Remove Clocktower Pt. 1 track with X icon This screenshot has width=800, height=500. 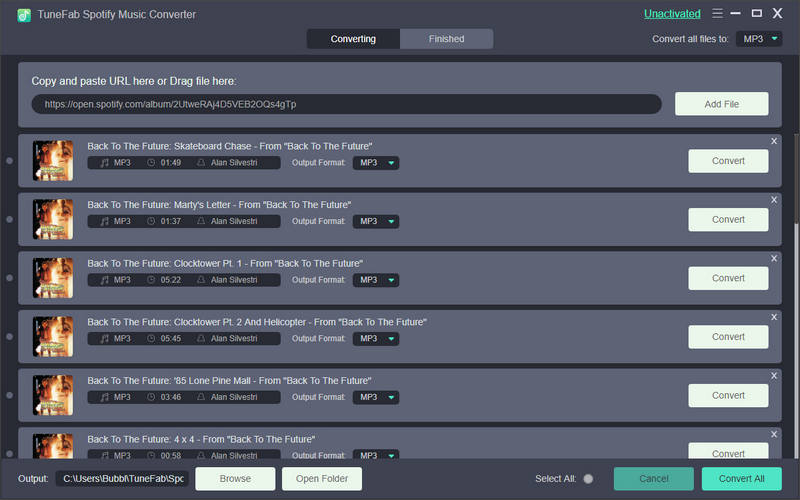click(x=773, y=258)
